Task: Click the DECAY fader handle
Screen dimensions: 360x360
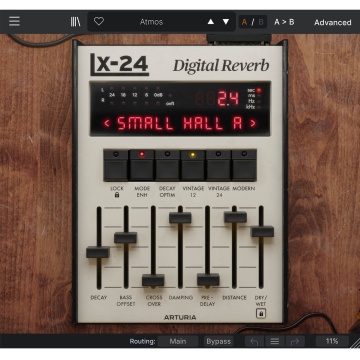Action: pos(98,252)
